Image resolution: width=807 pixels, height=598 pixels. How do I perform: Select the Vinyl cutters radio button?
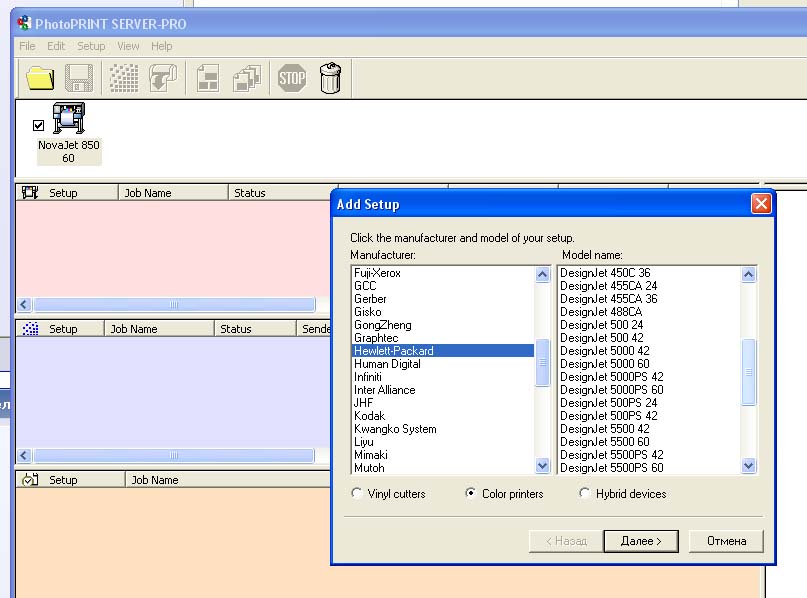[x=357, y=493]
